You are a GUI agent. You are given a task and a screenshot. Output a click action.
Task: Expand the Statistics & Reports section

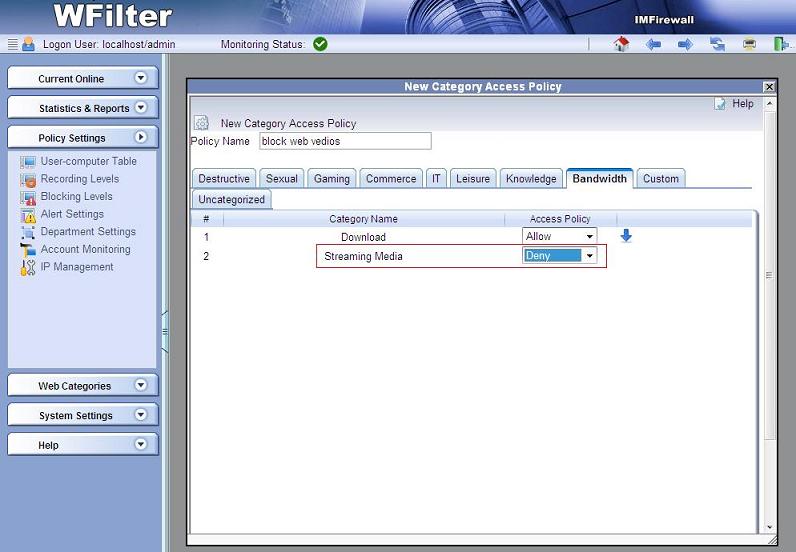click(x=141, y=107)
